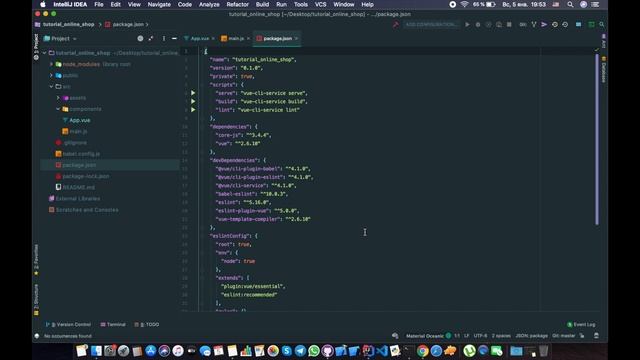Toggle the Structure tool window side tab
Viewport: 640px width, 360px height.
36,300
